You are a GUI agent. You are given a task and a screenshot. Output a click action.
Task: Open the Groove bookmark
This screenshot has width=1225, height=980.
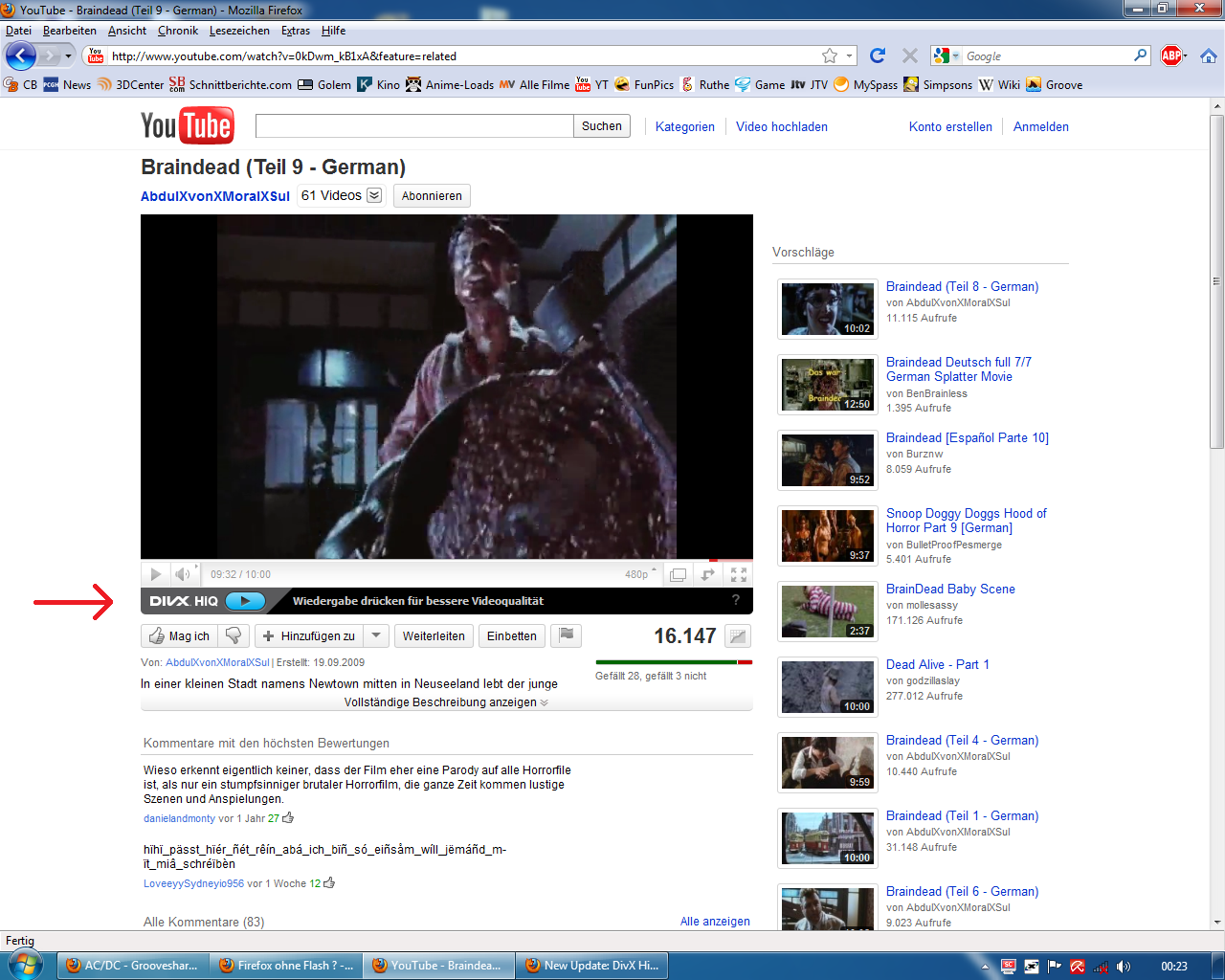[x=1055, y=84]
